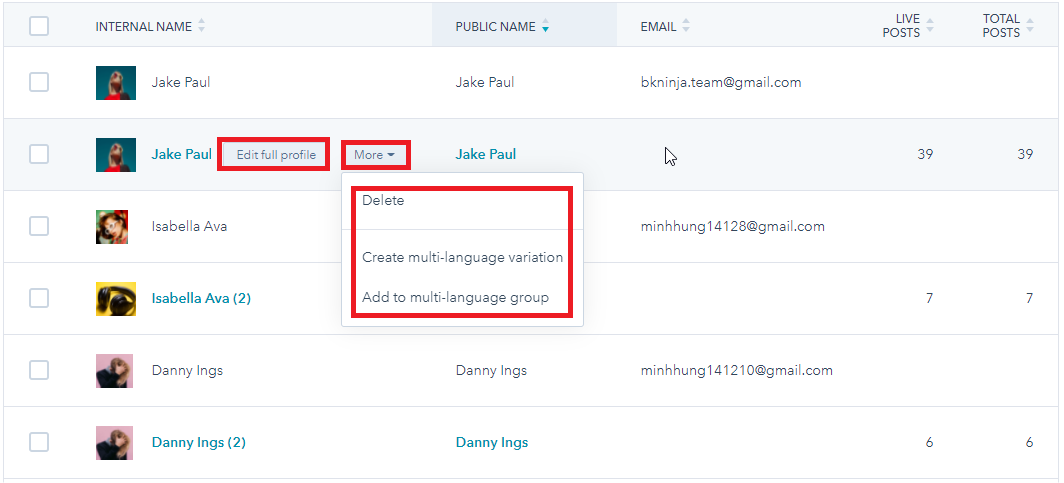Sort by Public Name column arrow
The height and width of the screenshot is (483, 1064).
point(545,27)
